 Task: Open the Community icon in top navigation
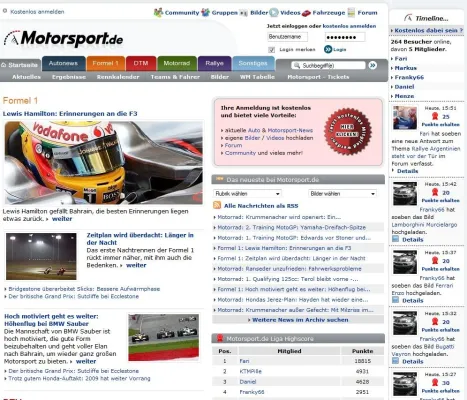(158, 12)
